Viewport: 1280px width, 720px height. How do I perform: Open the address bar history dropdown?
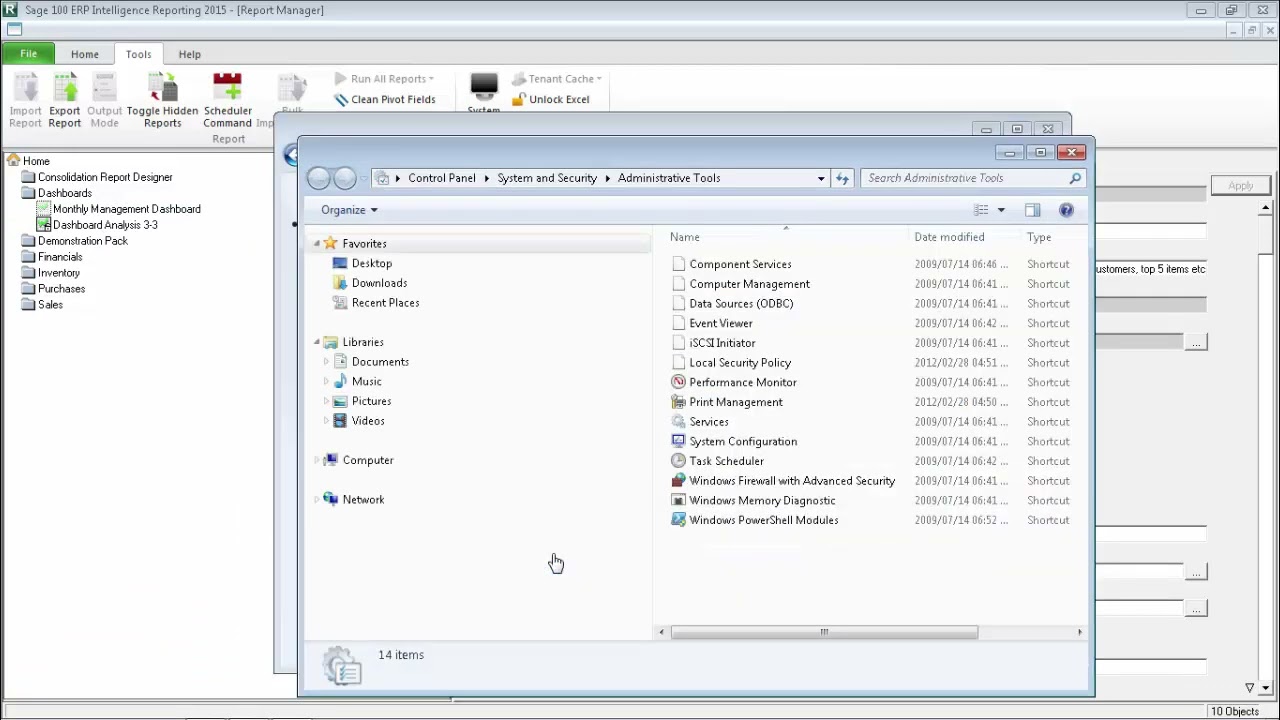[821, 178]
